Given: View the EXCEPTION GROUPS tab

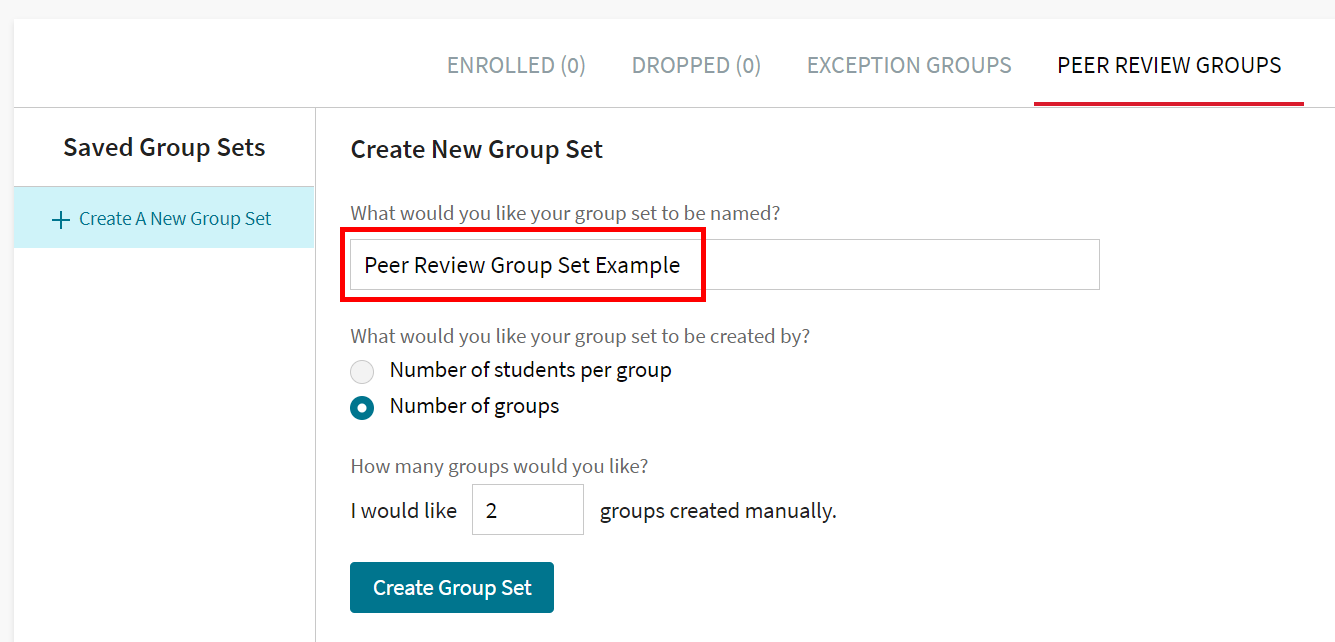Looking at the screenshot, I should [908, 65].
